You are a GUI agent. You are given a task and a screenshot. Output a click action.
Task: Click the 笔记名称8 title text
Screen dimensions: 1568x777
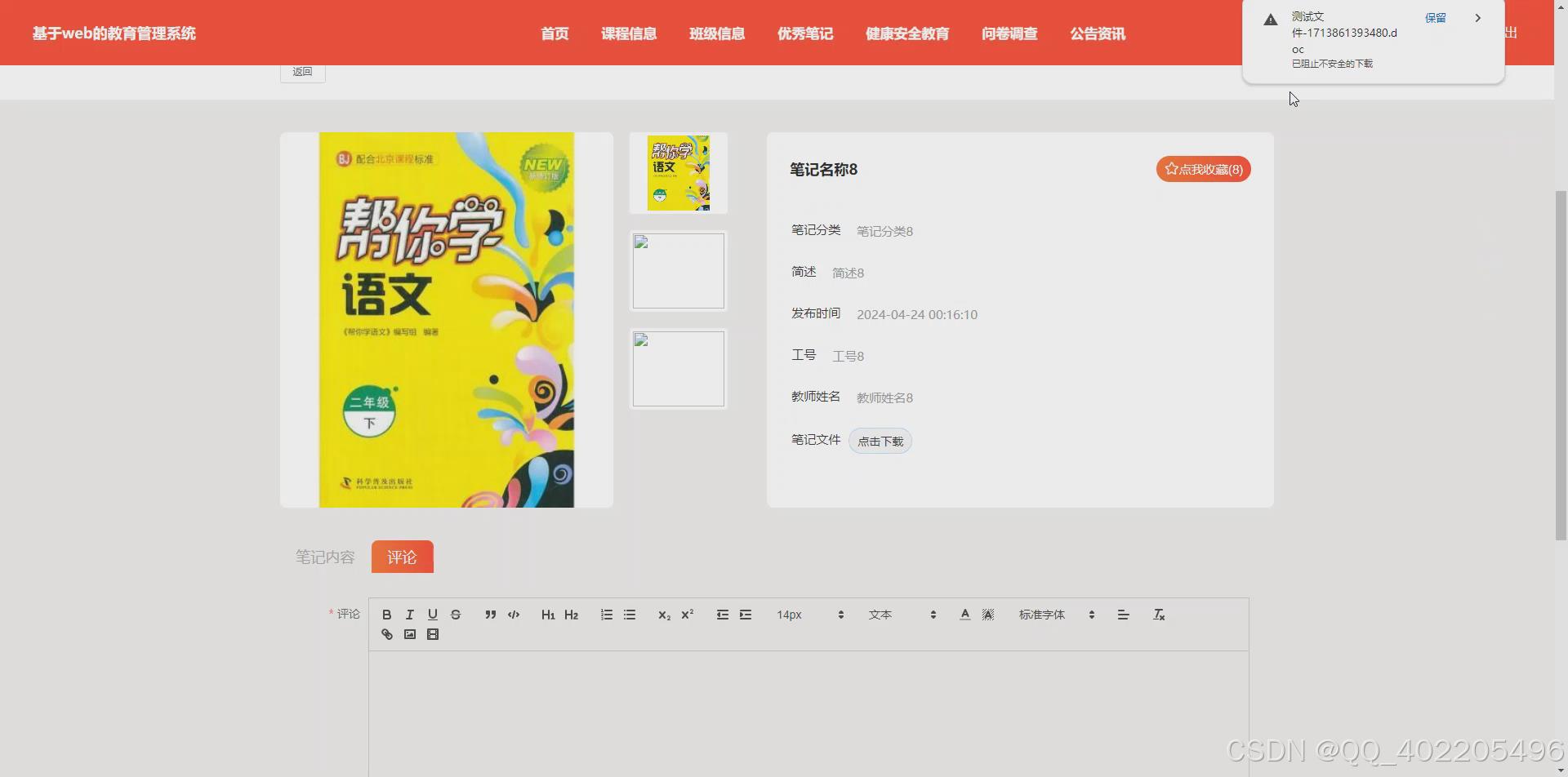(823, 169)
